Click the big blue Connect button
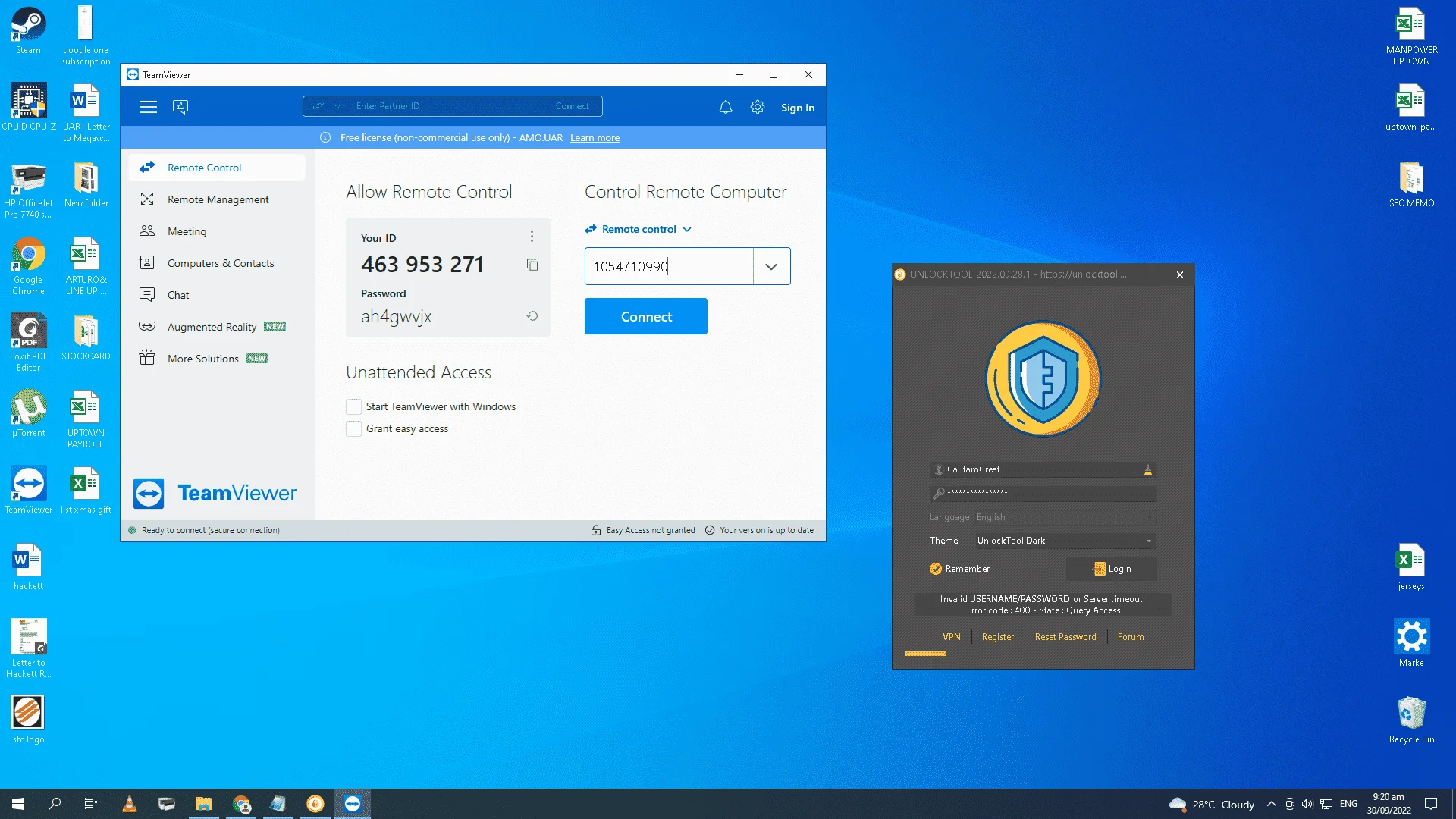The image size is (1456, 819). pyautogui.click(x=646, y=316)
